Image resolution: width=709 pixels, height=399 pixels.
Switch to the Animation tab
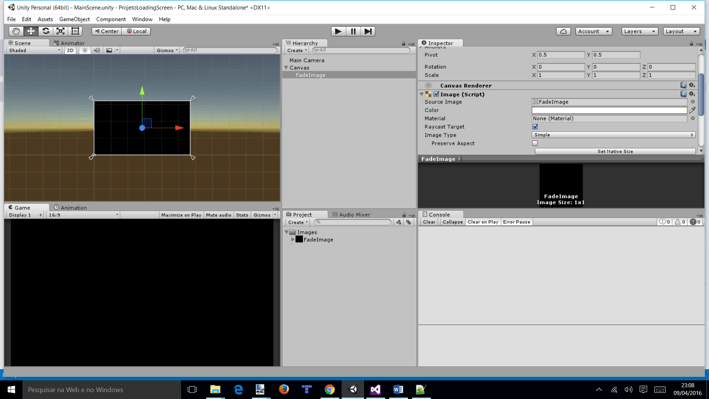pyautogui.click(x=70, y=208)
